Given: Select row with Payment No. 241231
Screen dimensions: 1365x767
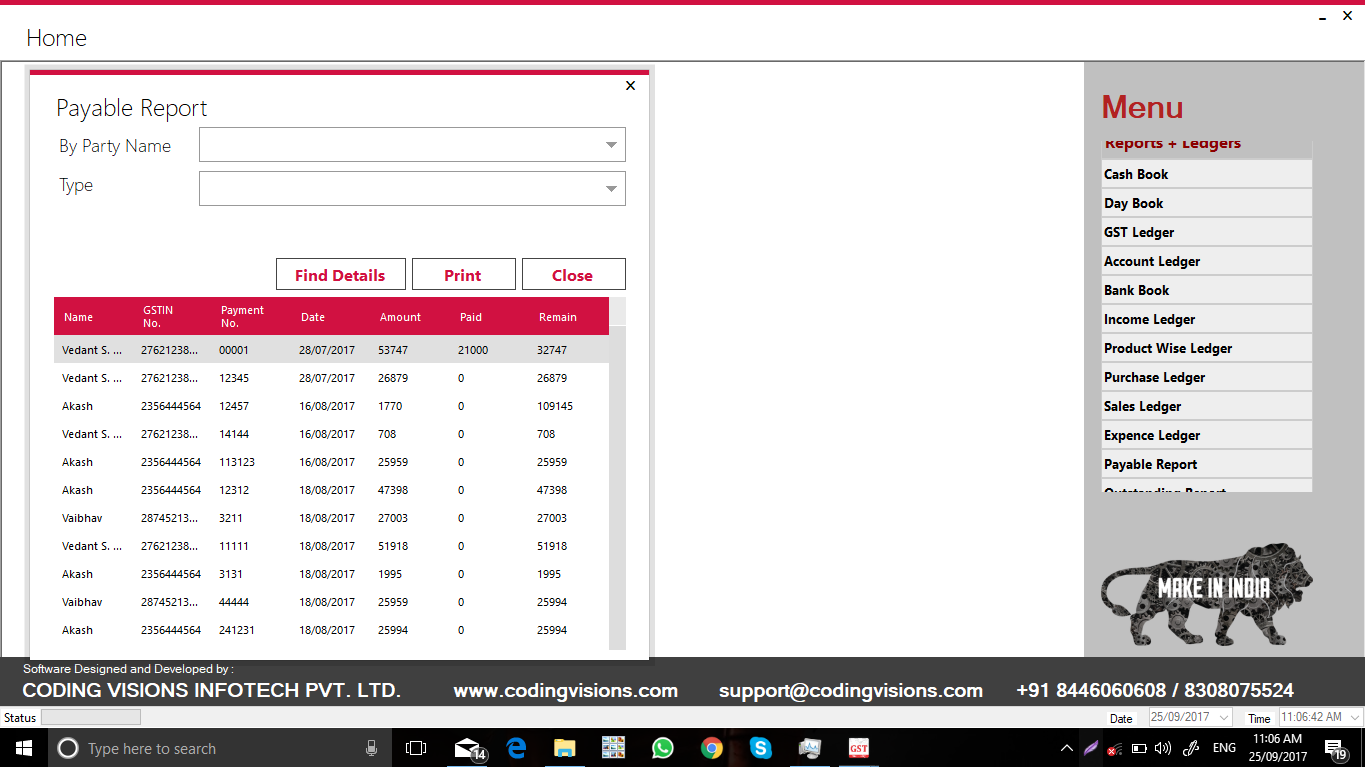Looking at the screenshot, I should point(331,630).
